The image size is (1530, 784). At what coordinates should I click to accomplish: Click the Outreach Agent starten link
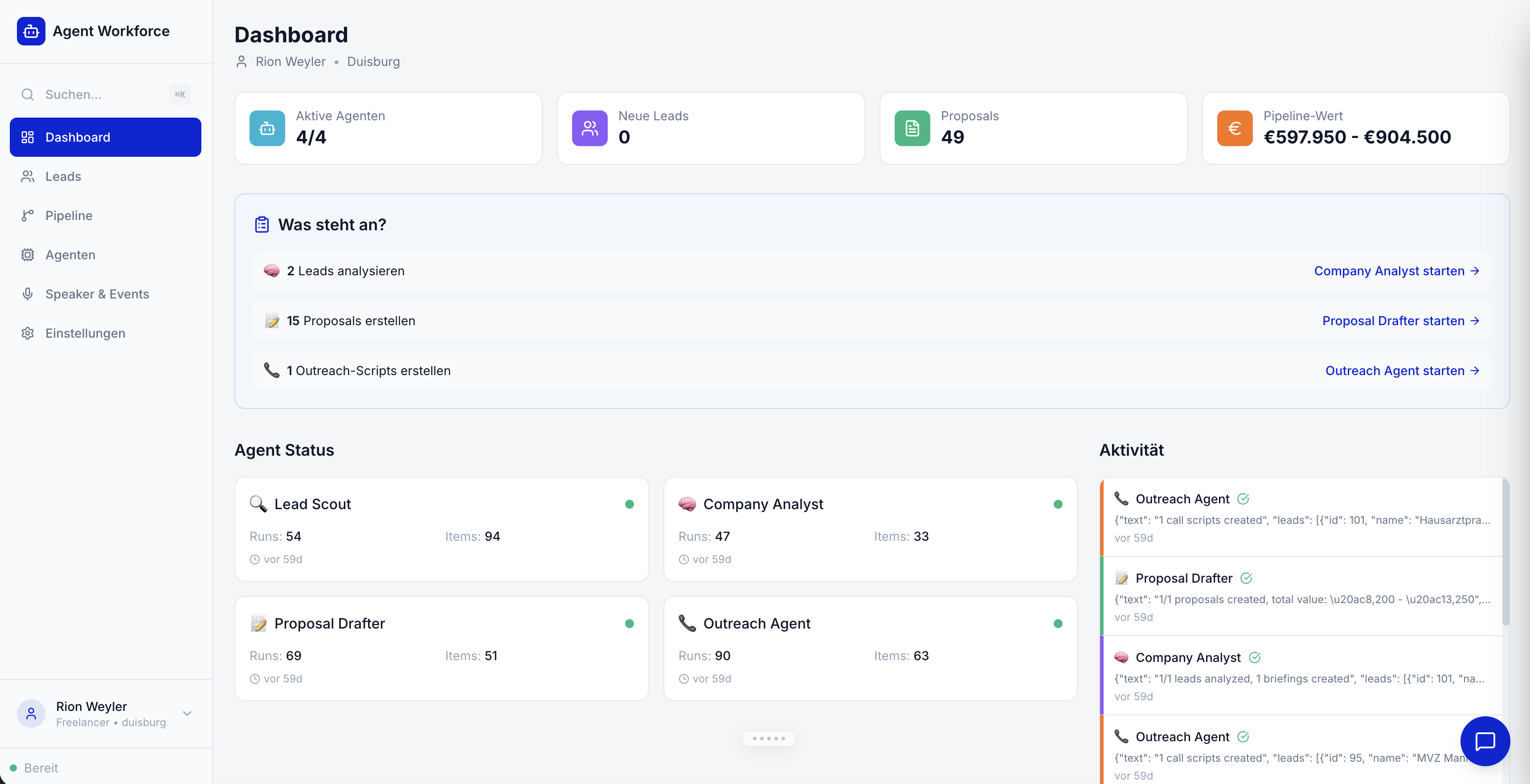point(1402,371)
